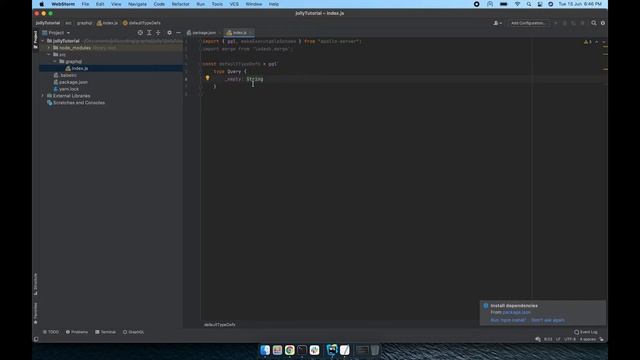Click the Apple menu logo
640x360 pixels.
pos(41,4)
